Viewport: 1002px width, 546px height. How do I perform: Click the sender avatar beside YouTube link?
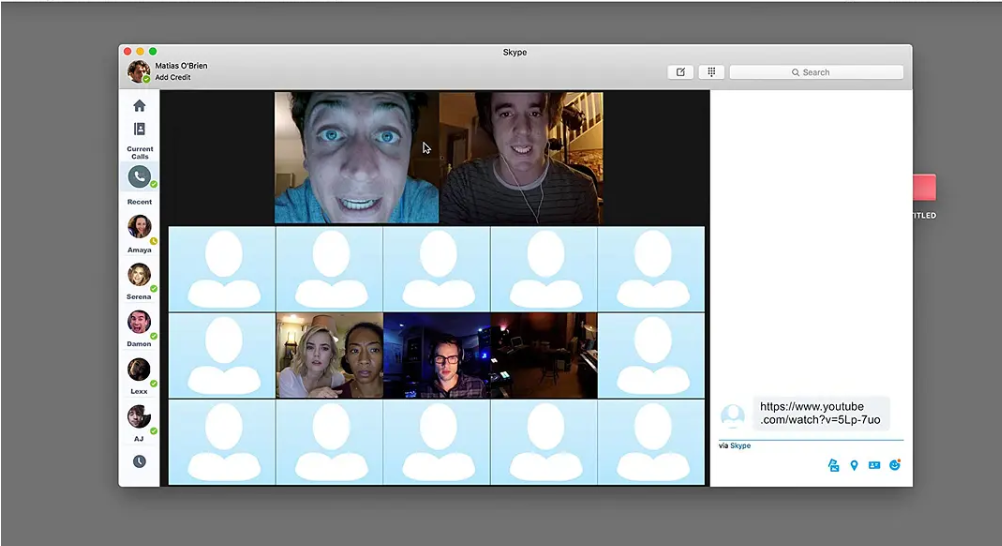click(x=733, y=416)
